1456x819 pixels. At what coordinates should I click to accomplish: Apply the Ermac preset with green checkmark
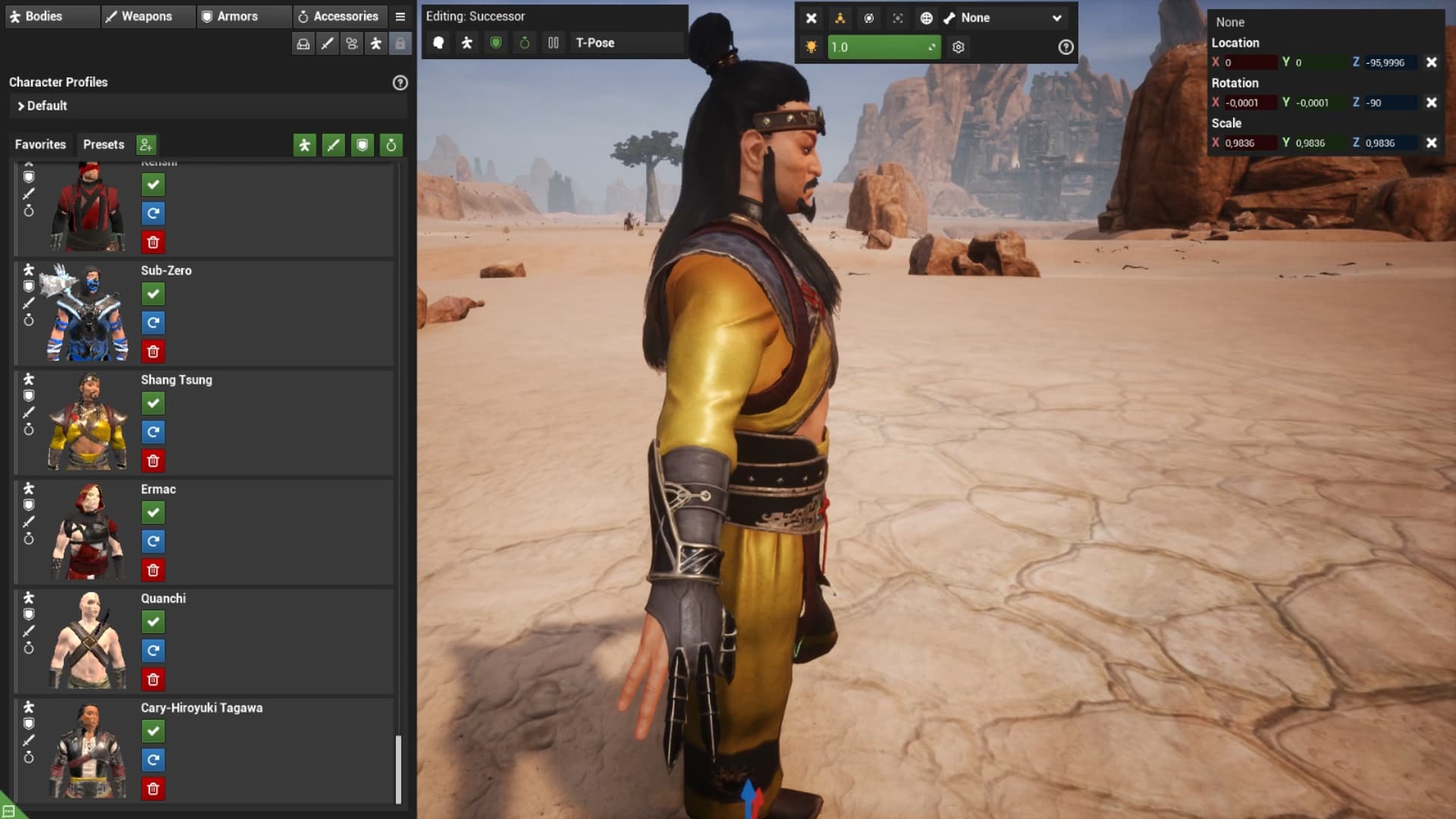pos(153,513)
